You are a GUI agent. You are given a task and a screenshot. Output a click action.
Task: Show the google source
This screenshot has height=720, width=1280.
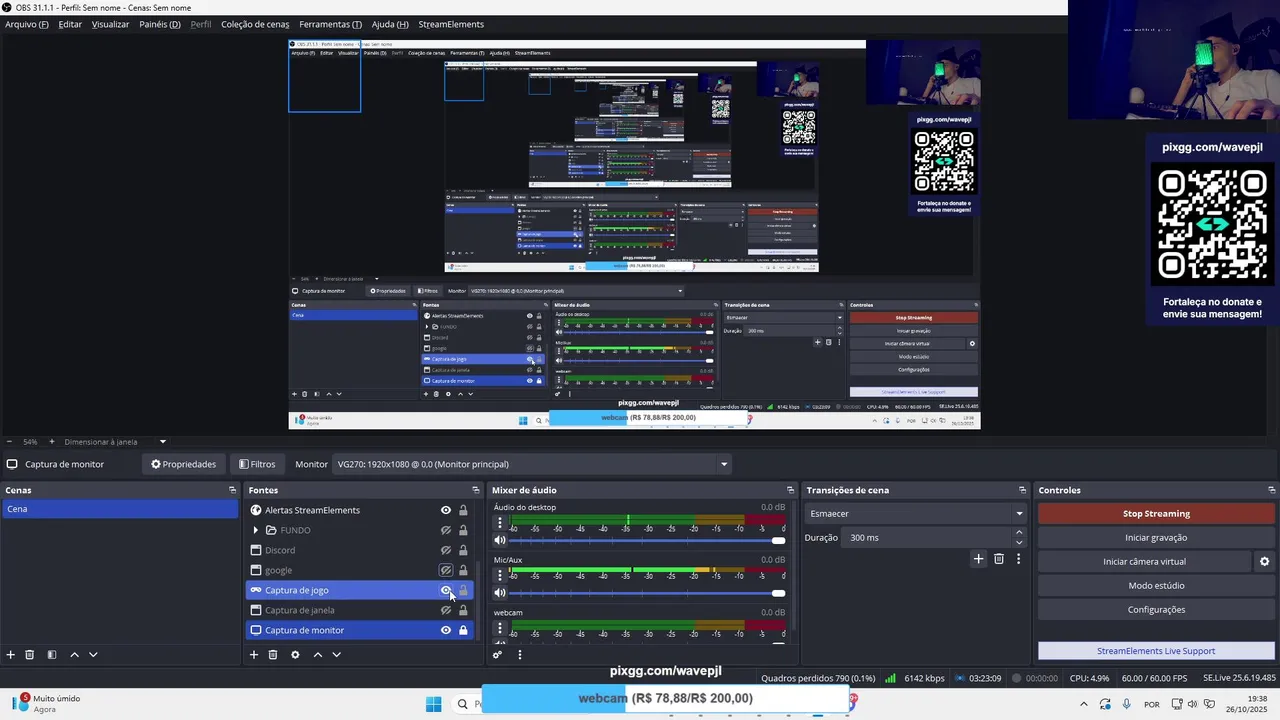click(446, 570)
